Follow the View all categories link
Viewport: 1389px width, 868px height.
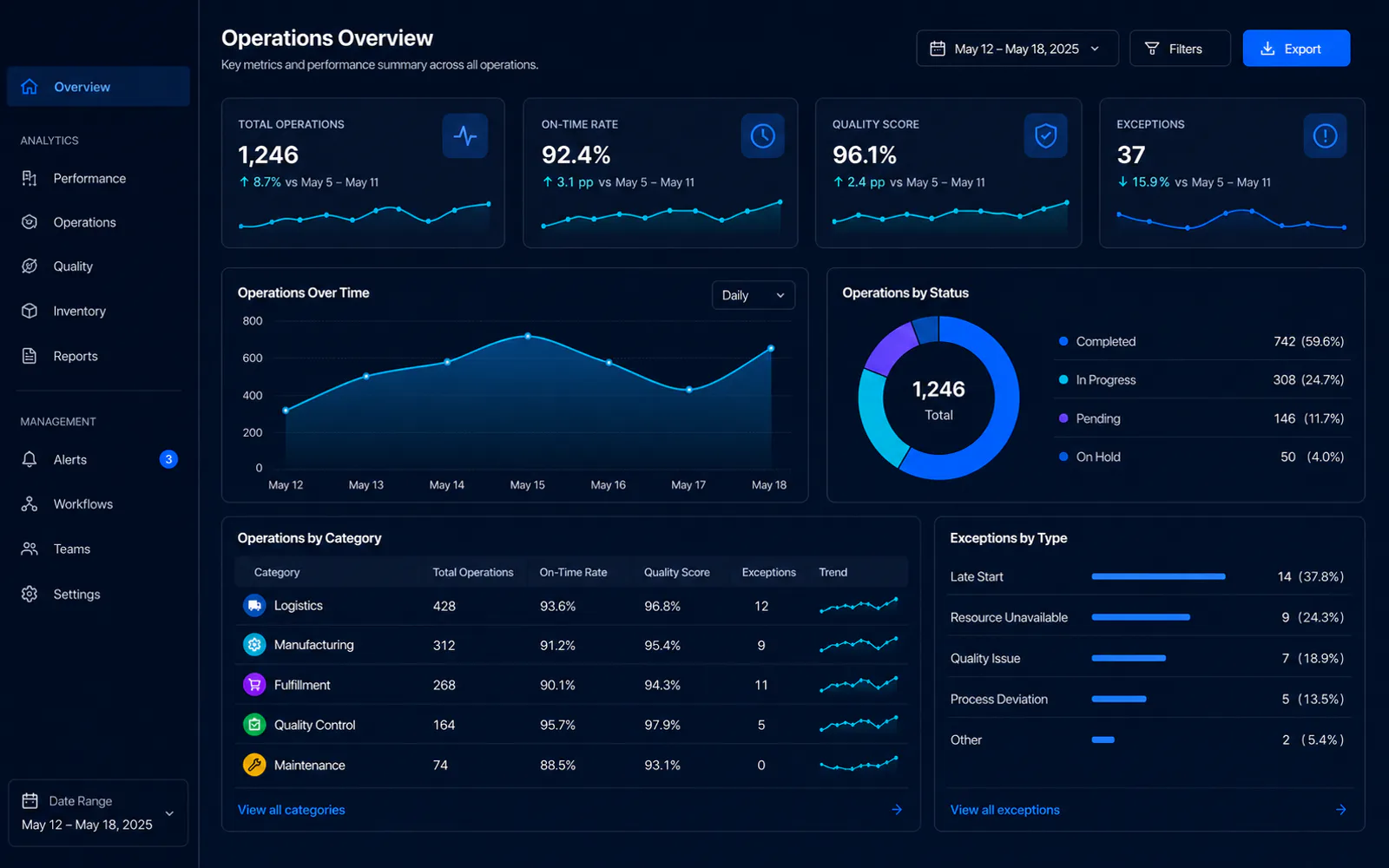pyautogui.click(x=292, y=810)
